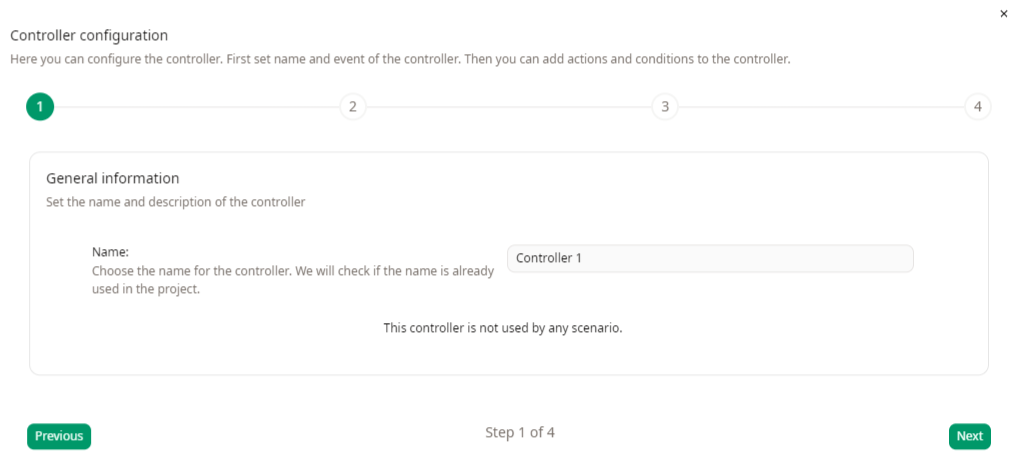The image size is (1019, 461).
Task: Click the 'Step 1 of 4' indicator
Action: [520, 433]
